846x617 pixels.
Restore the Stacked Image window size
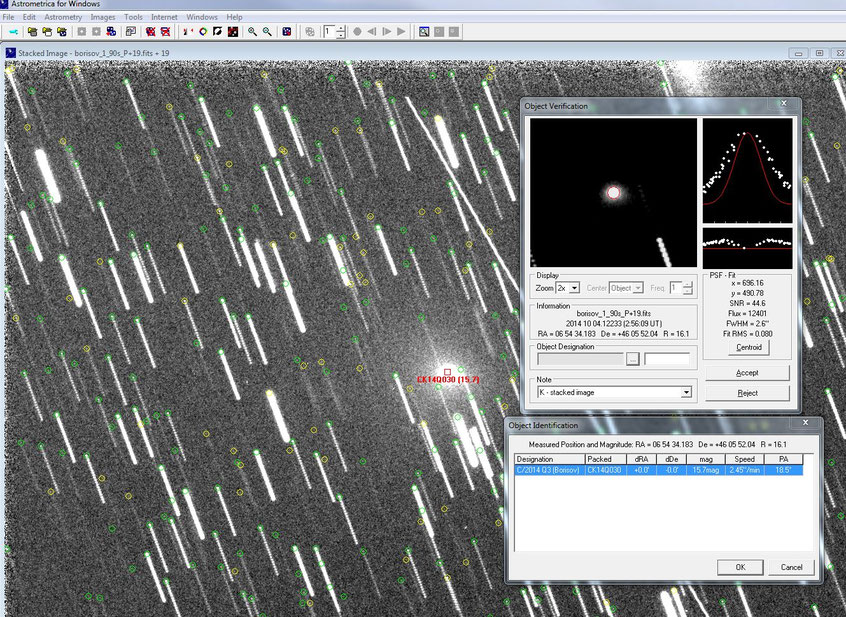[820, 53]
